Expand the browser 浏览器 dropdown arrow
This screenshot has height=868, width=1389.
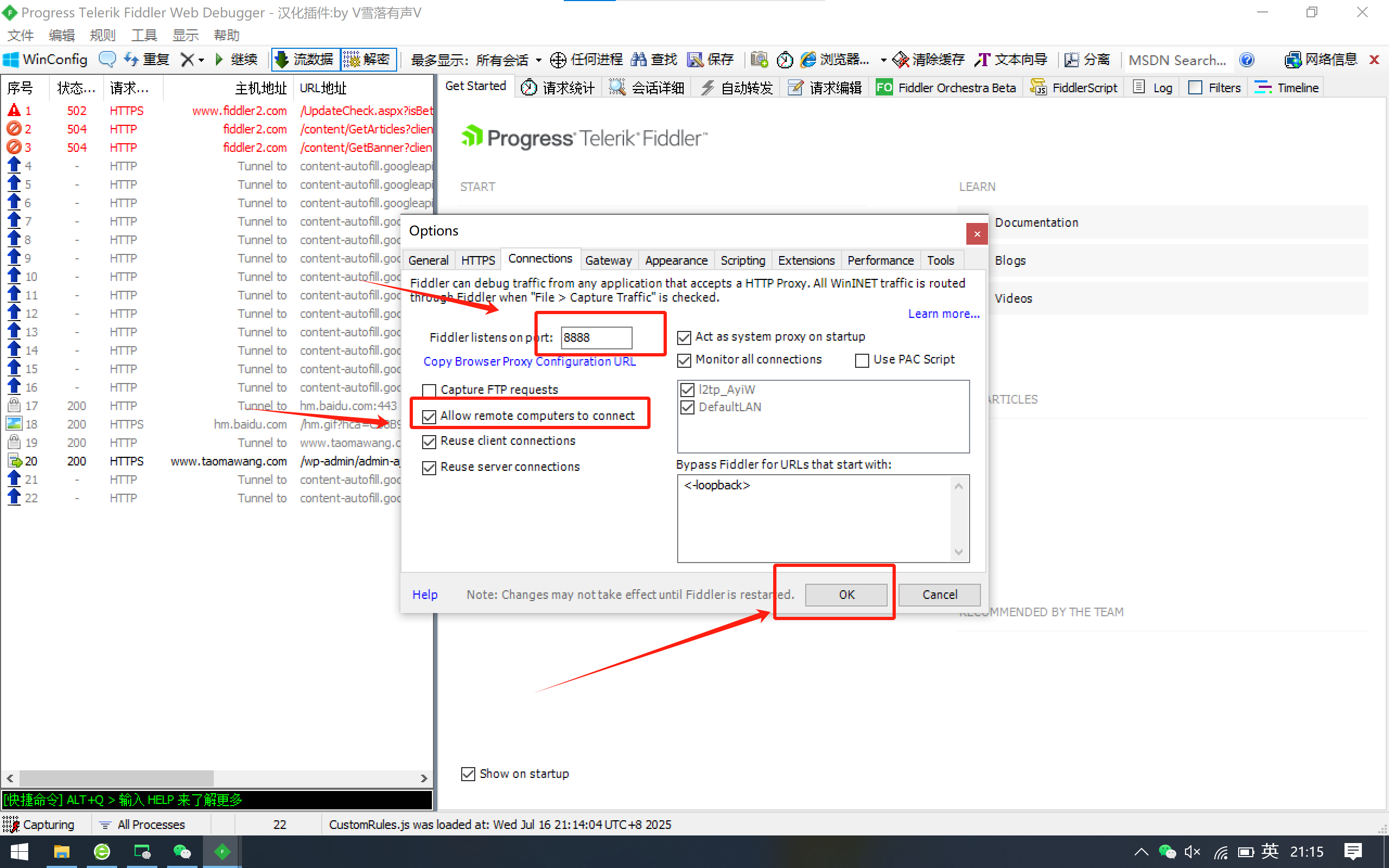[883, 60]
